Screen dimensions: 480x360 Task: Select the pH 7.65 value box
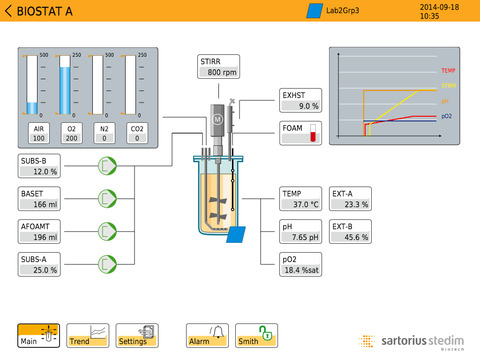pyautogui.click(x=301, y=231)
